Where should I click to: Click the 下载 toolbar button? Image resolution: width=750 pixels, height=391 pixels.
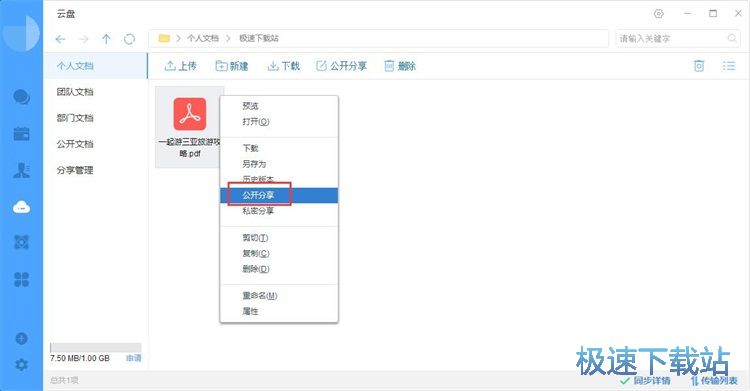tap(284, 66)
